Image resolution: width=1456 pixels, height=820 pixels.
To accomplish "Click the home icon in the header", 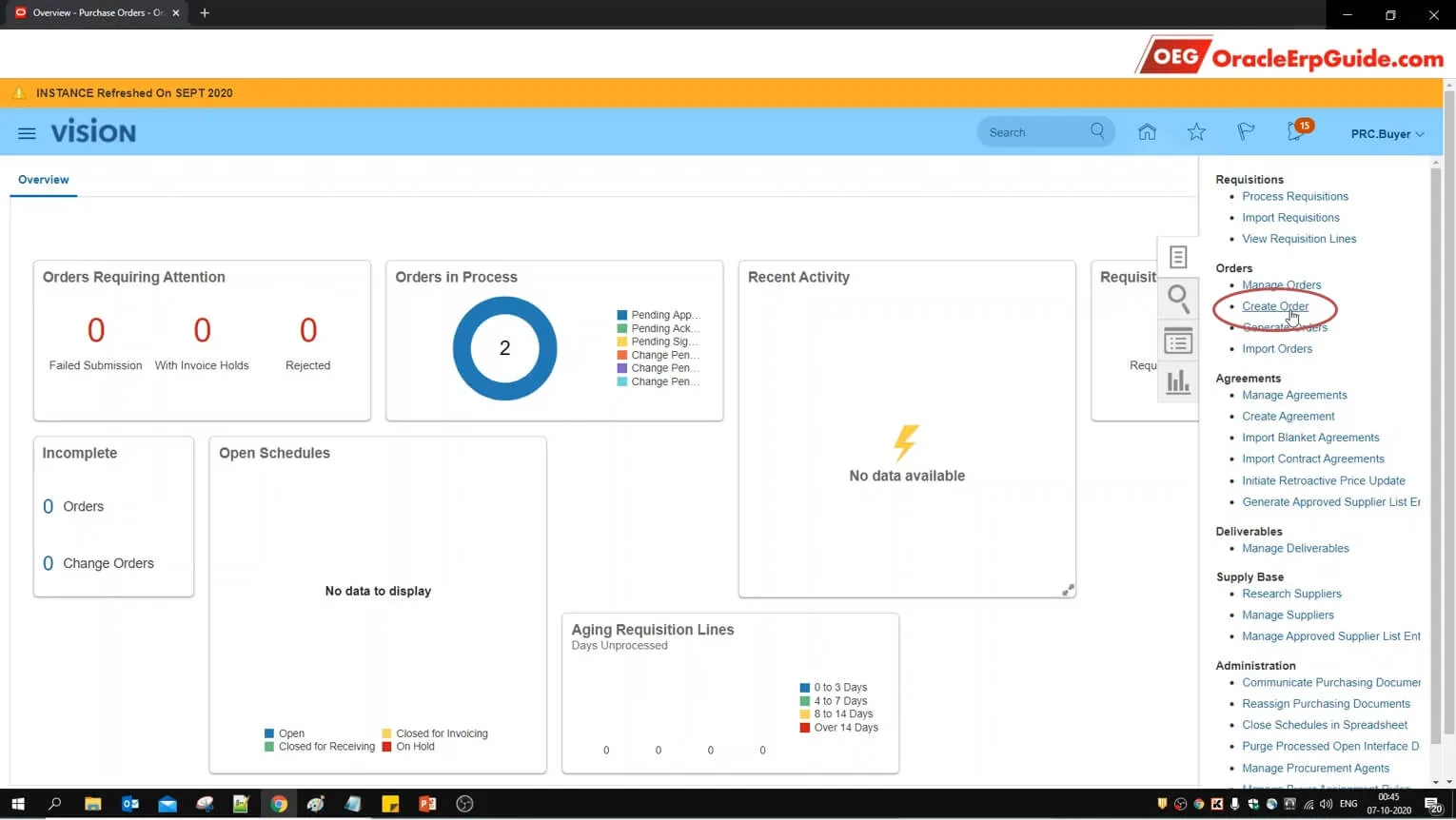I will coord(1147,132).
